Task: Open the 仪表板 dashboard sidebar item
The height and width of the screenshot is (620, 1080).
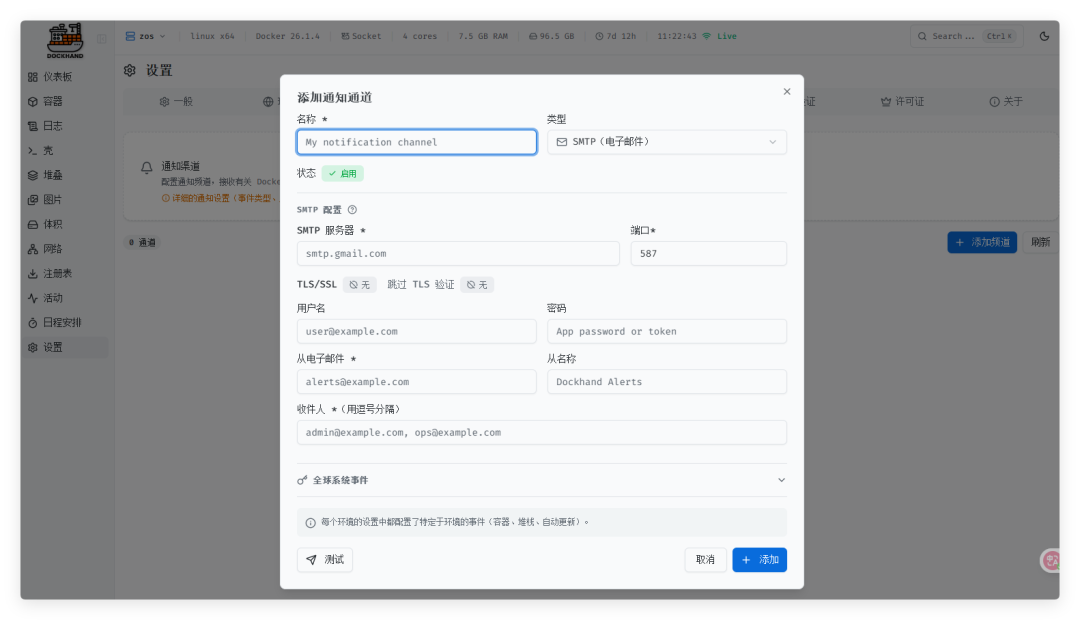Action: tap(65, 76)
